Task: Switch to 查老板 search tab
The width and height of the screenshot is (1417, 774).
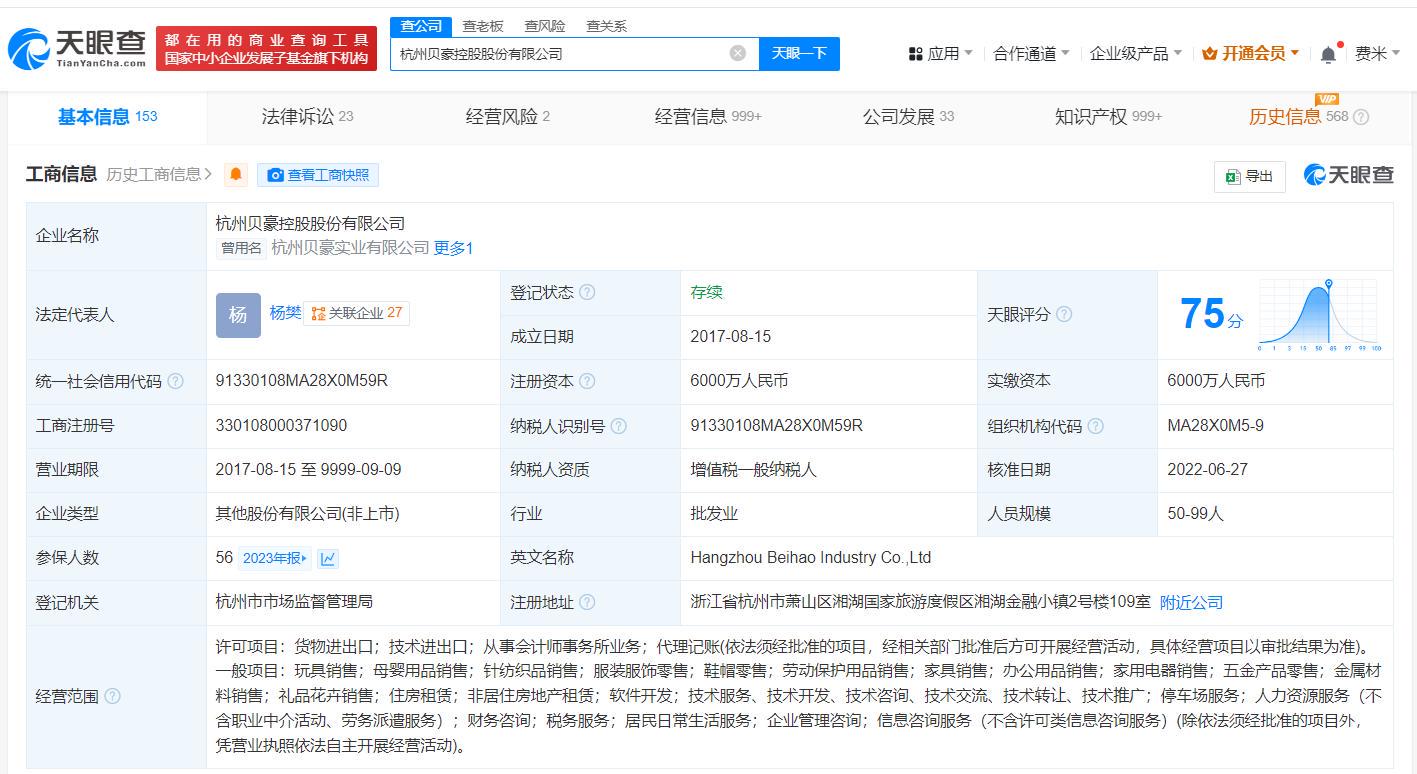Action: point(483,26)
